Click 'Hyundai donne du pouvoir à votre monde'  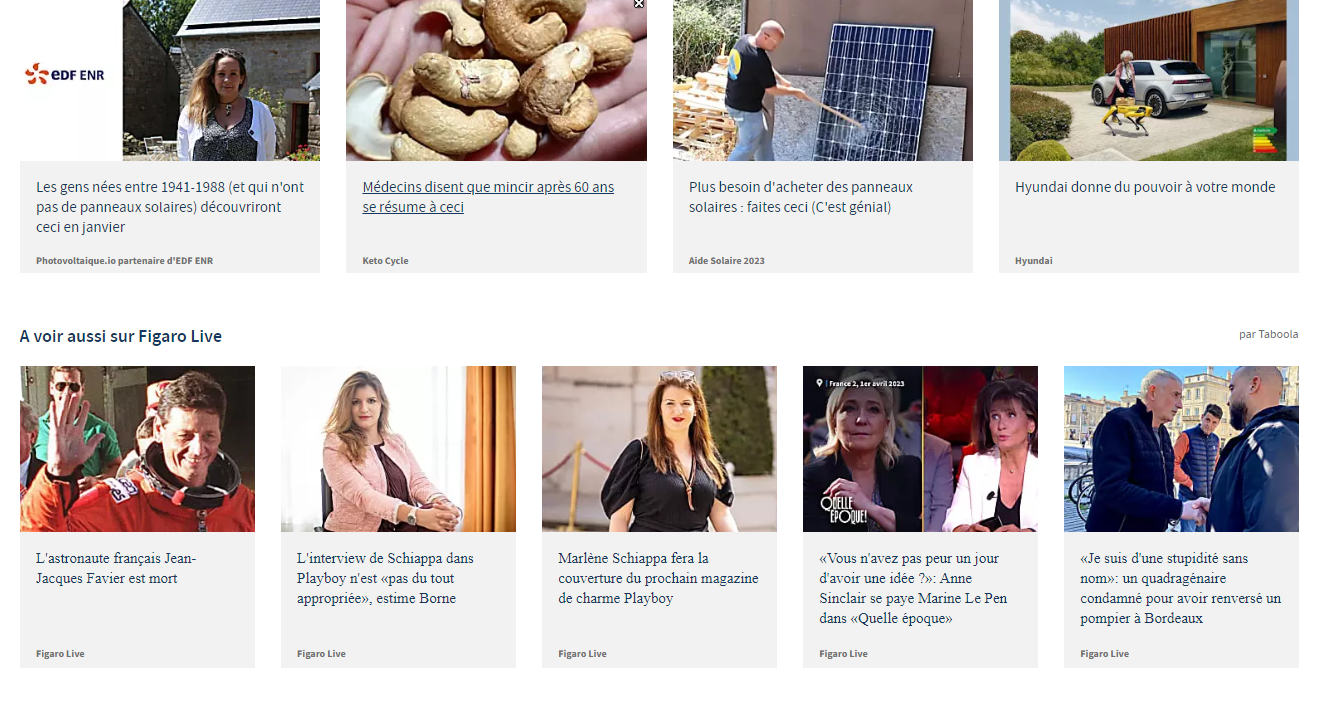(x=1145, y=187)
